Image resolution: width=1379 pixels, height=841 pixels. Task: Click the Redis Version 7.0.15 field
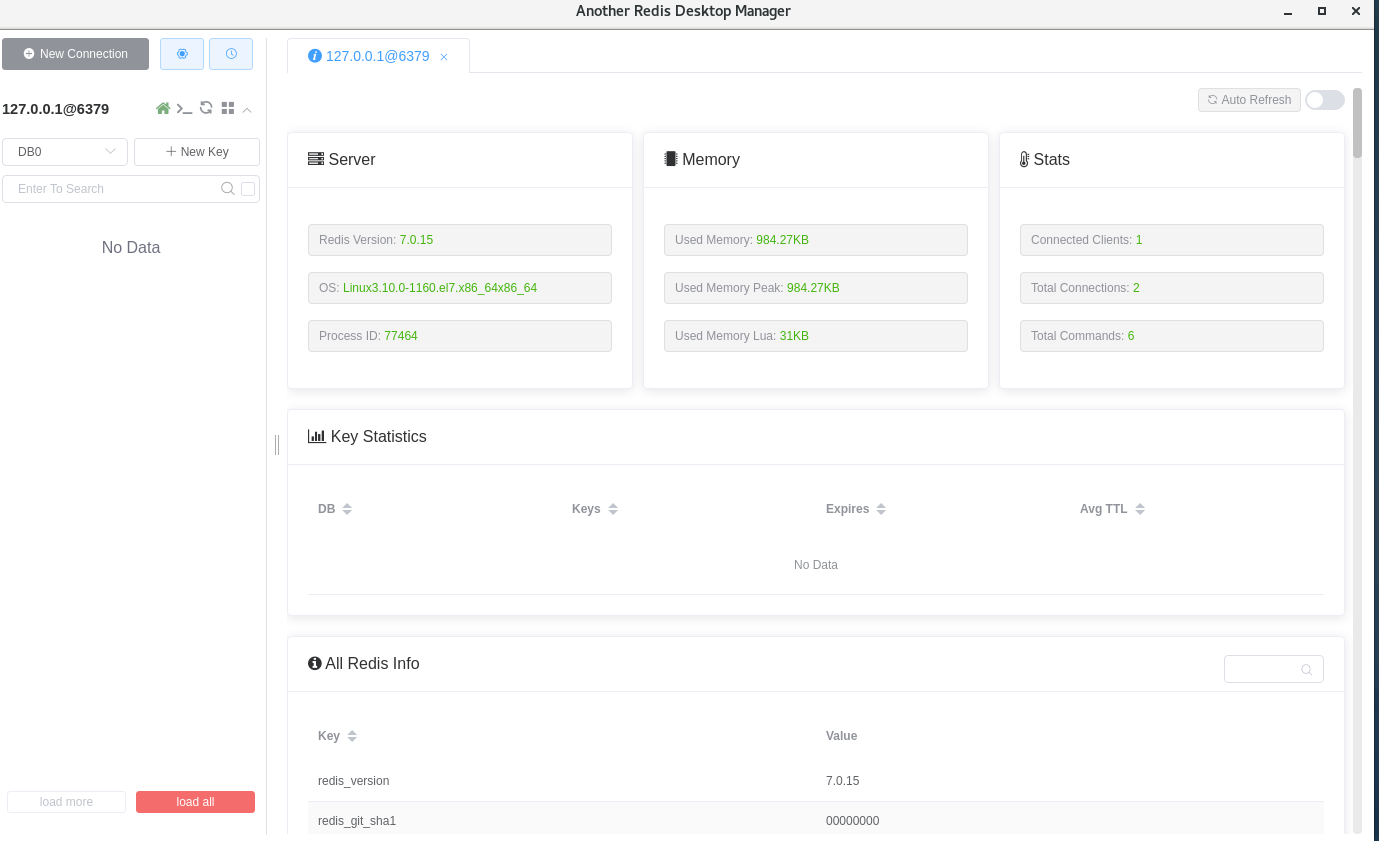pyautogui.click(x=460, y=240)
